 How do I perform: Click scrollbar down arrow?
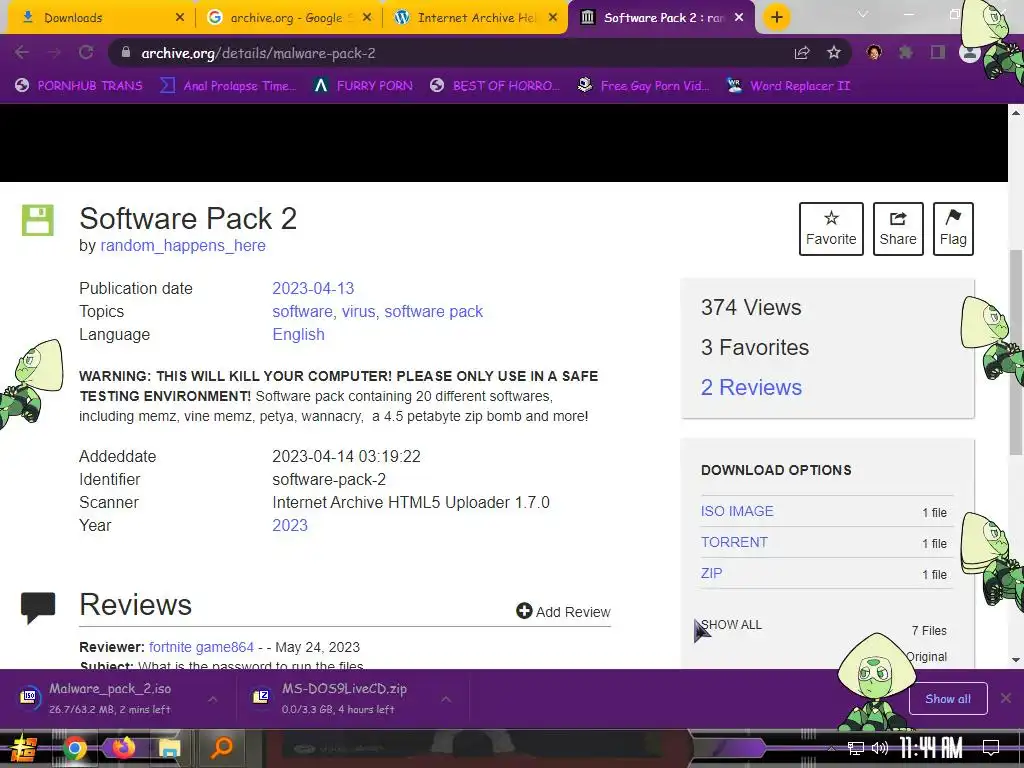(x=1016, y=660)
